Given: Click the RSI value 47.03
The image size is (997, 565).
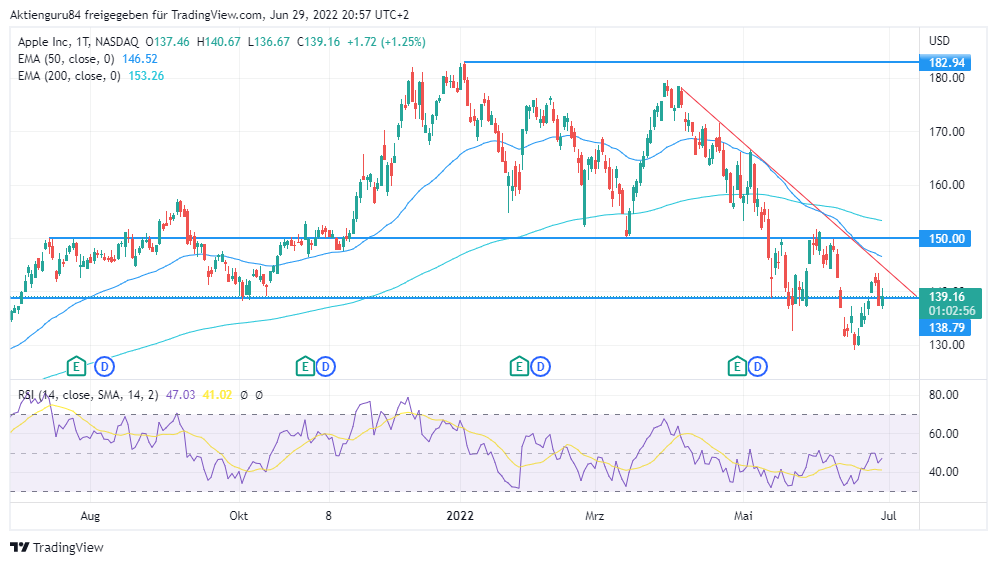Looking at the screenshot, I should (x=181, y=395).
